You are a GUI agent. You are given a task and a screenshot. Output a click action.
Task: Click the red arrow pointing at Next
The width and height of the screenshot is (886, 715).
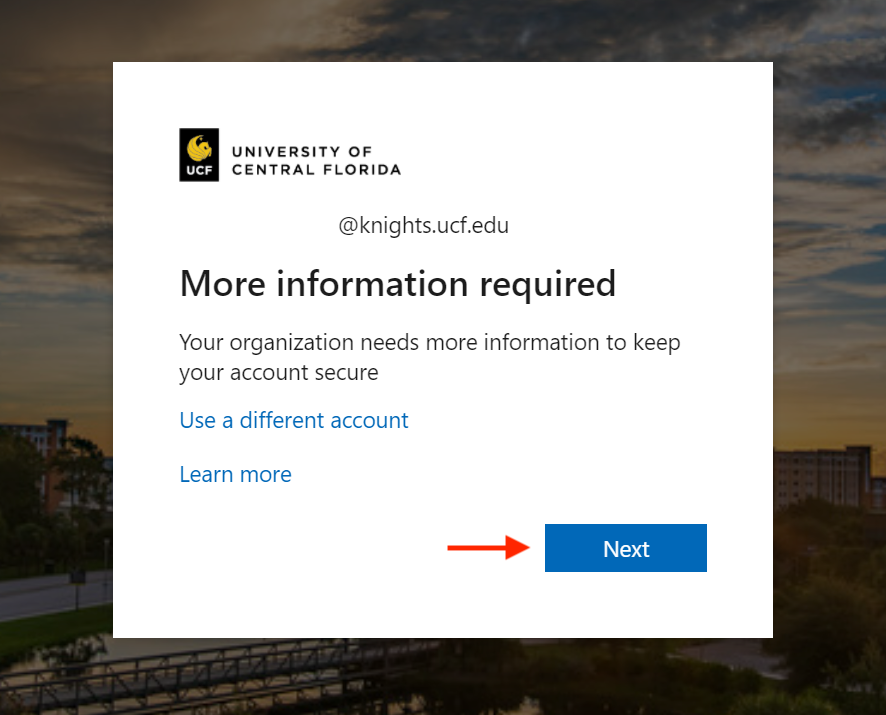pyautogui.click(x=487, y=547)
